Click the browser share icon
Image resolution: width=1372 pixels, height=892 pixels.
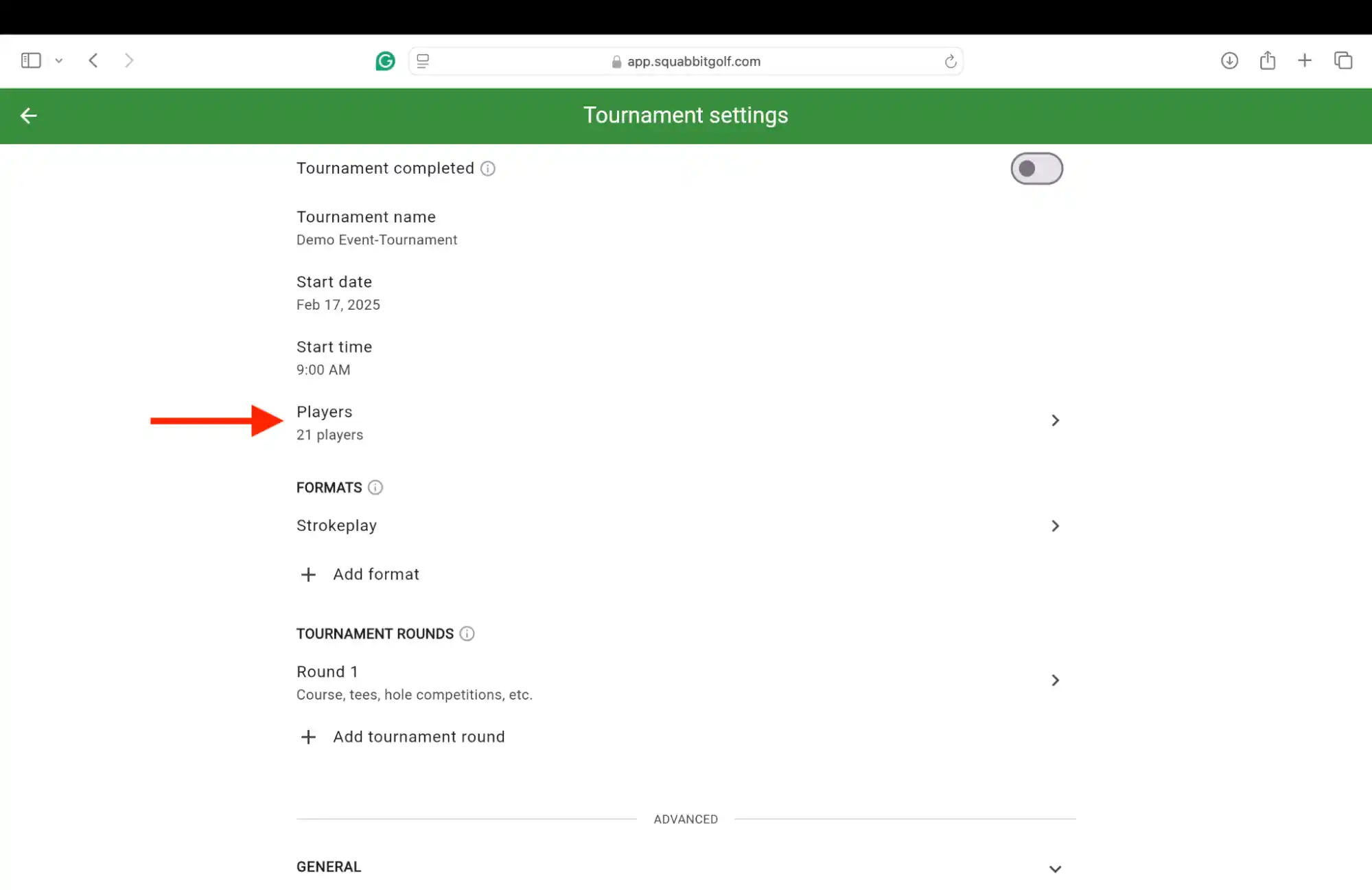(x=1267, y=60)
